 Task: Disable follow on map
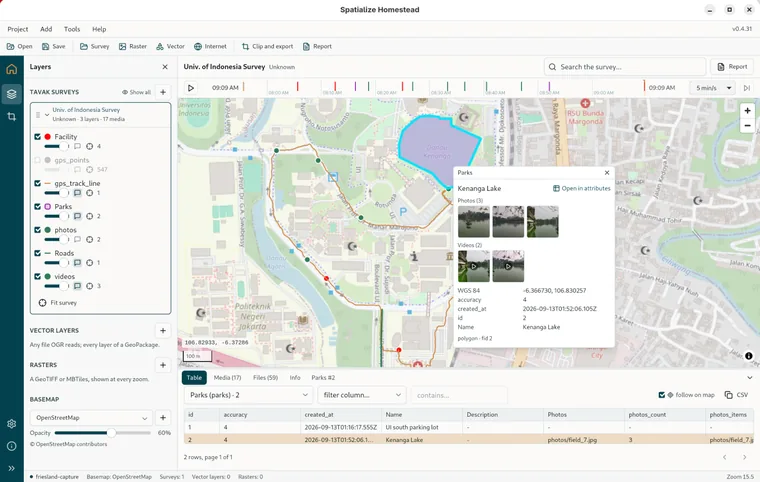662,395
